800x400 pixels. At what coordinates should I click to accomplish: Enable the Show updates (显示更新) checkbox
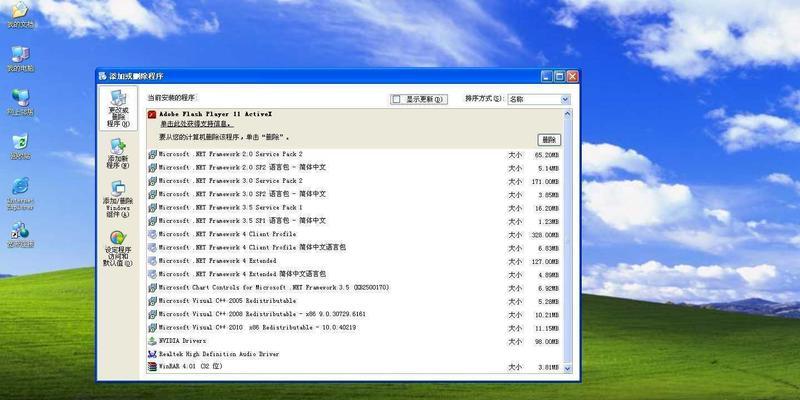tap(396, 99)
